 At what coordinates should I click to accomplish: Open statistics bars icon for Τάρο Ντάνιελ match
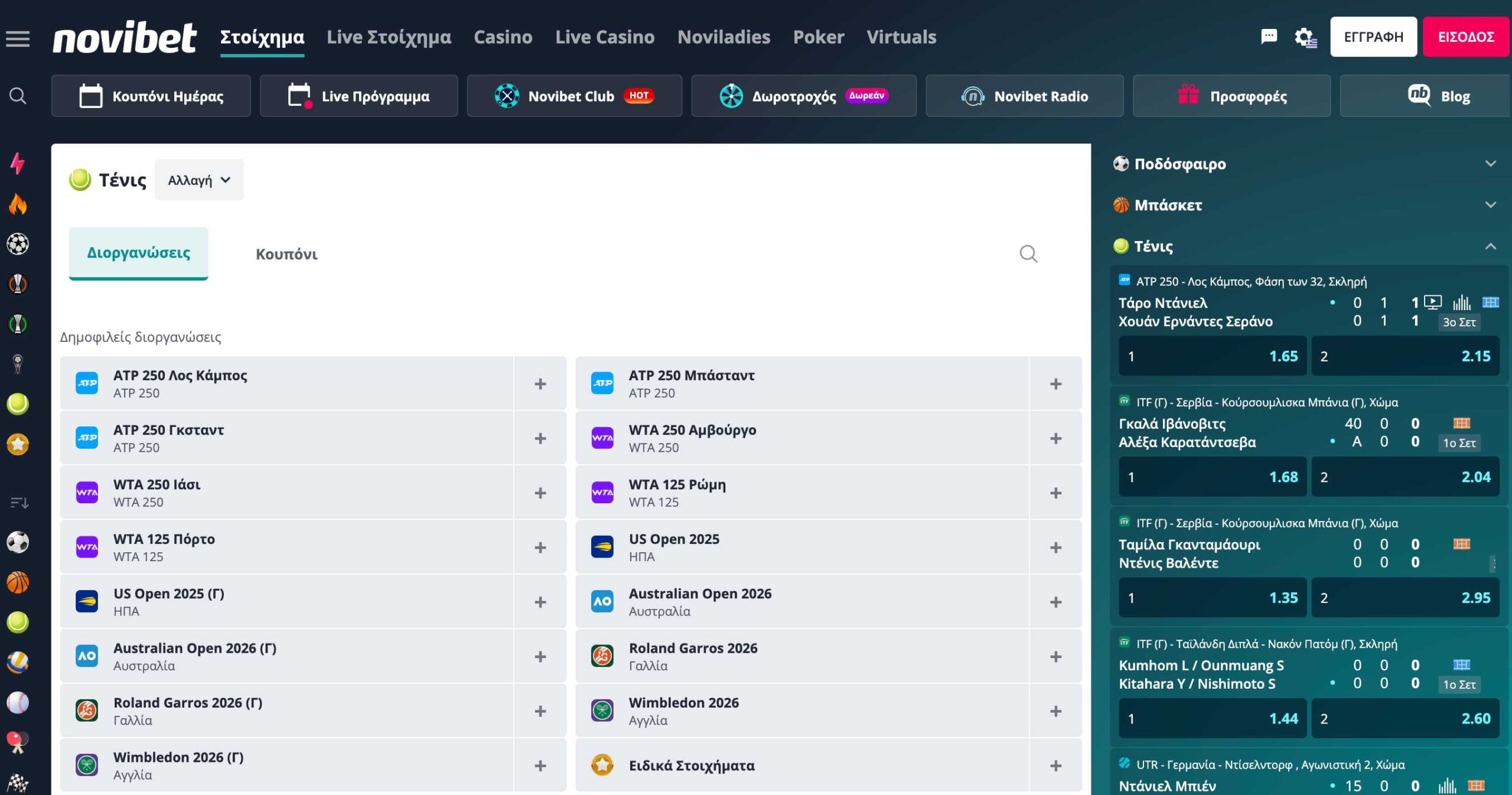click(1462, 302)
